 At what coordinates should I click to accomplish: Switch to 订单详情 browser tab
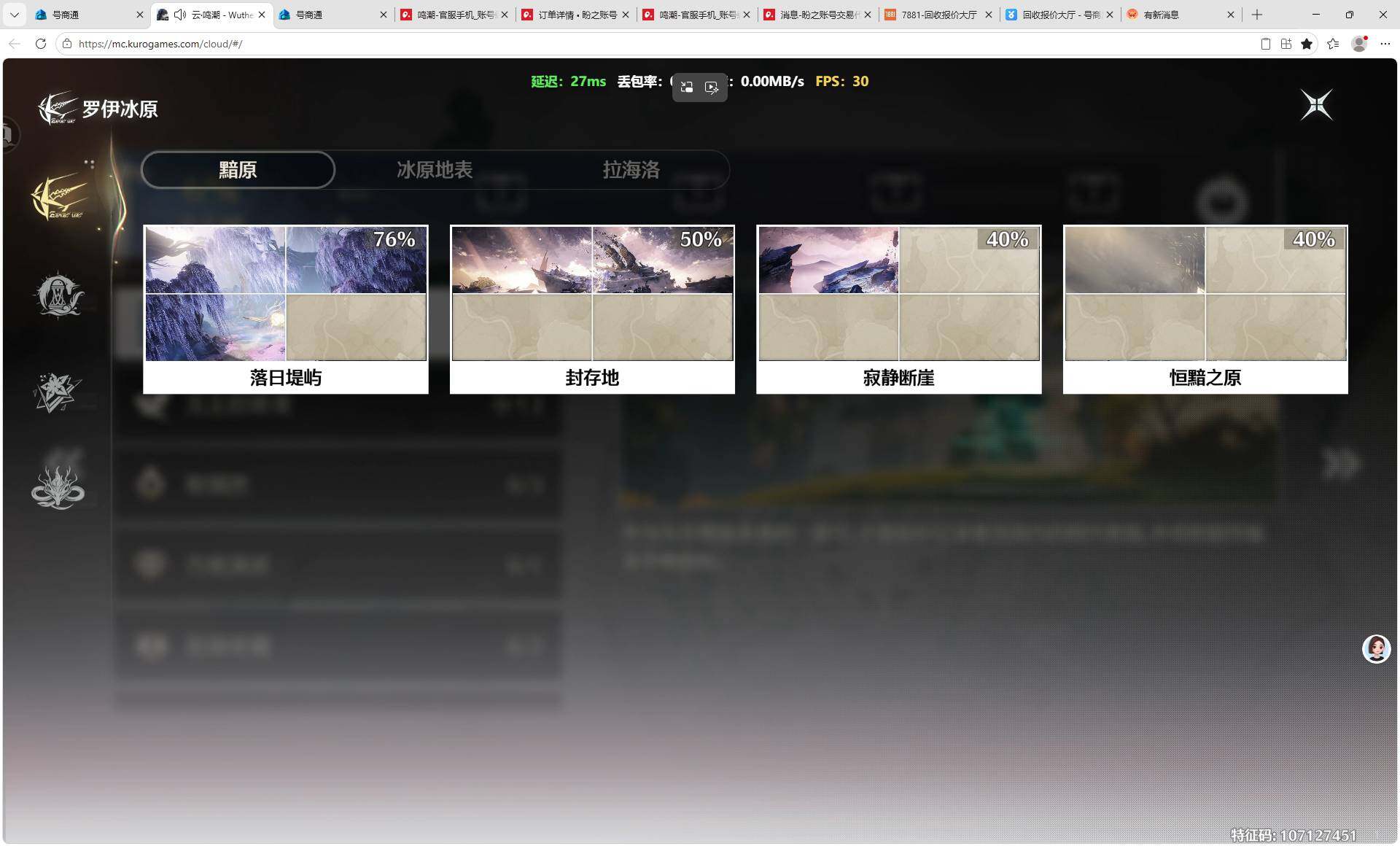pos(577,15)
